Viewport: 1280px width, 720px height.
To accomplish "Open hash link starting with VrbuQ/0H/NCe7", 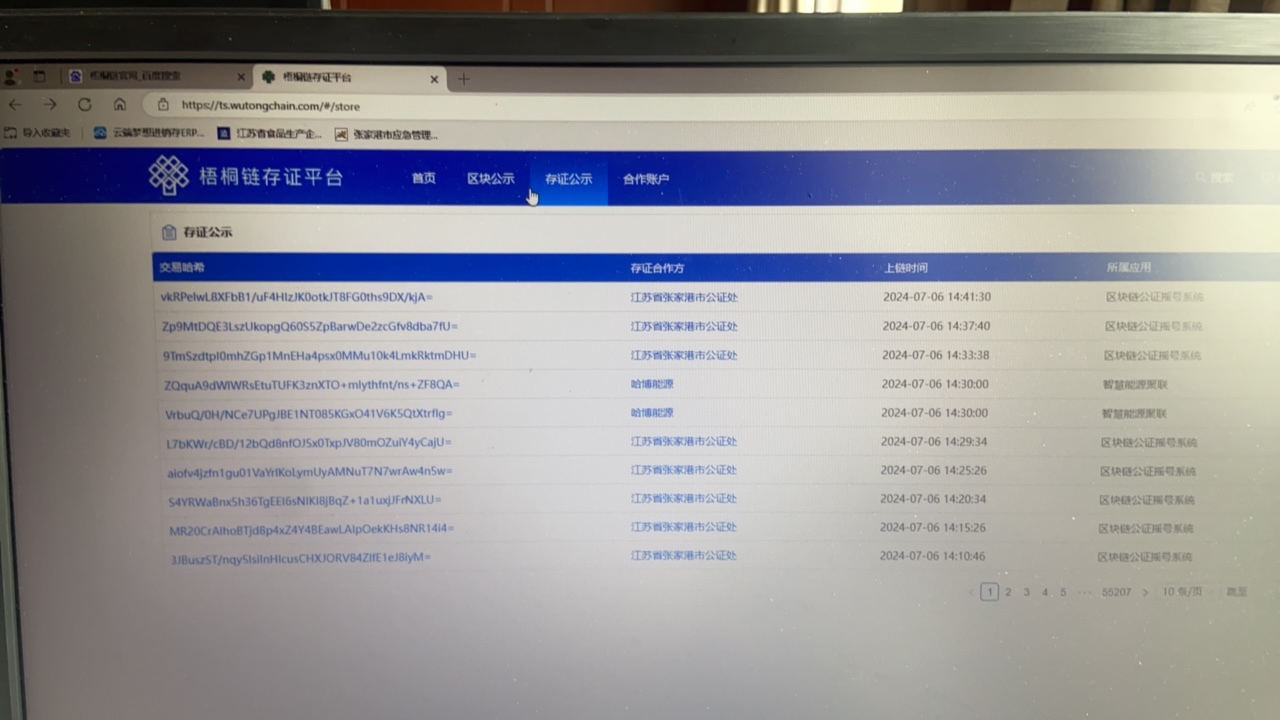I will tap(309, 413).
